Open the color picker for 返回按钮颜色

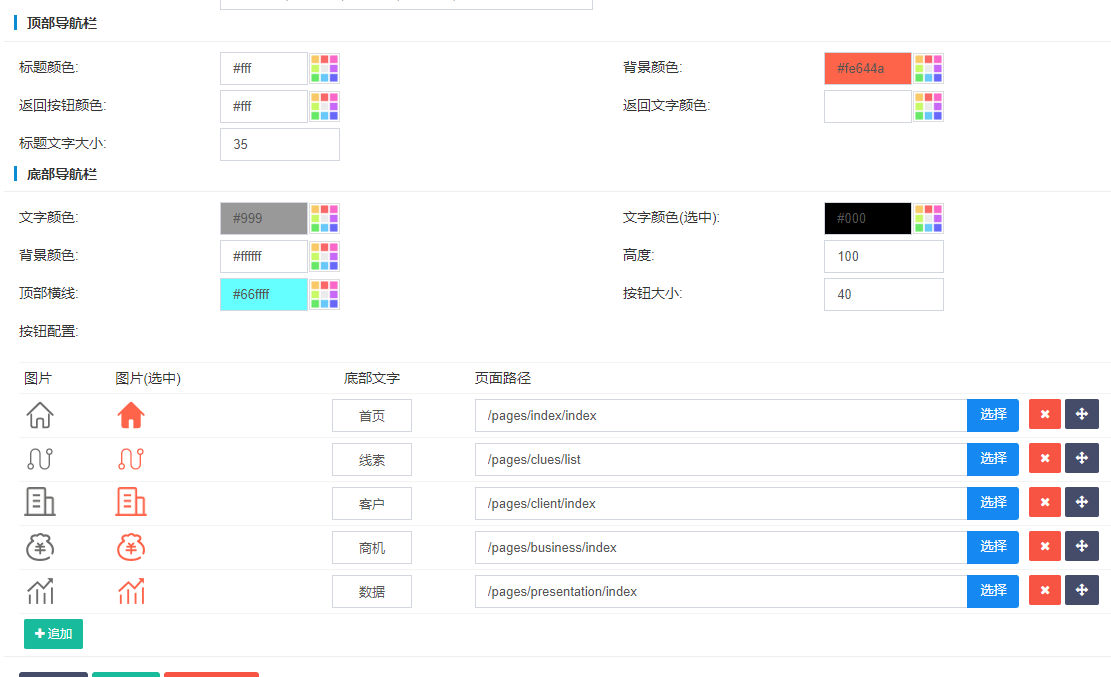click(324, 106)
